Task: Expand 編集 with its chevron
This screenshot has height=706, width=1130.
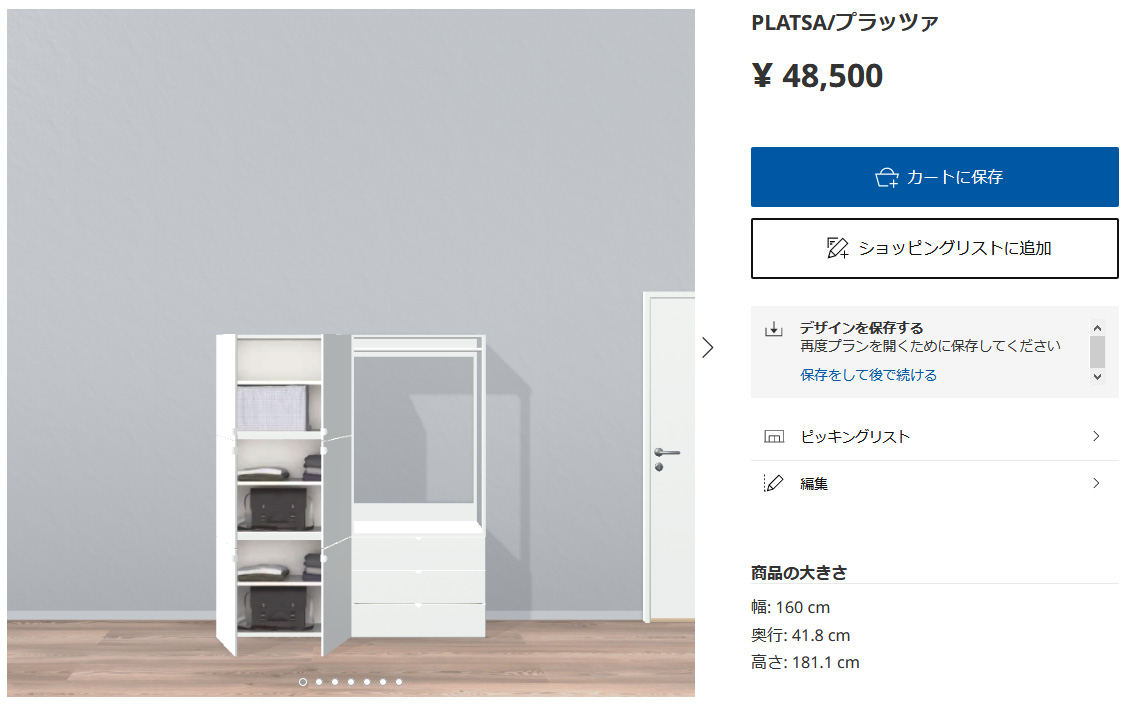Action: 1096,483
